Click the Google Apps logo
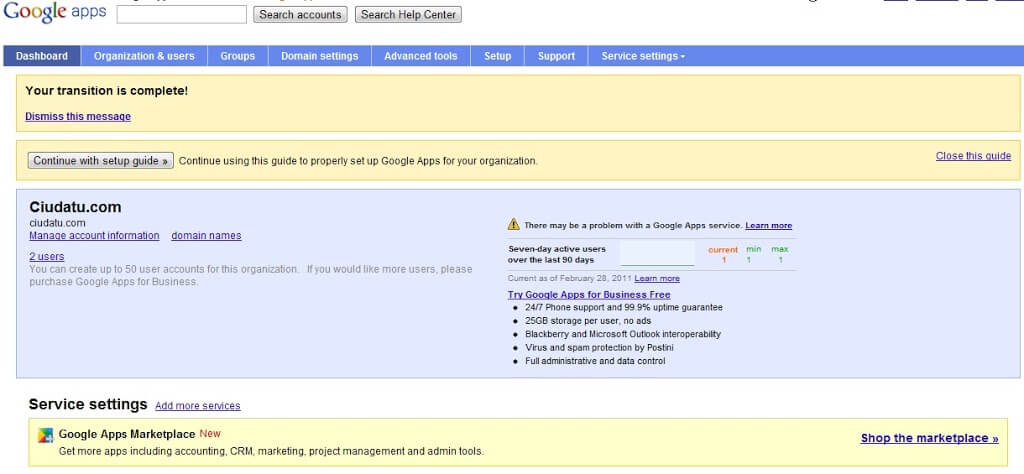Viewport: 1024px width, 474px height. pyautogui.click(x=55, y=12)
